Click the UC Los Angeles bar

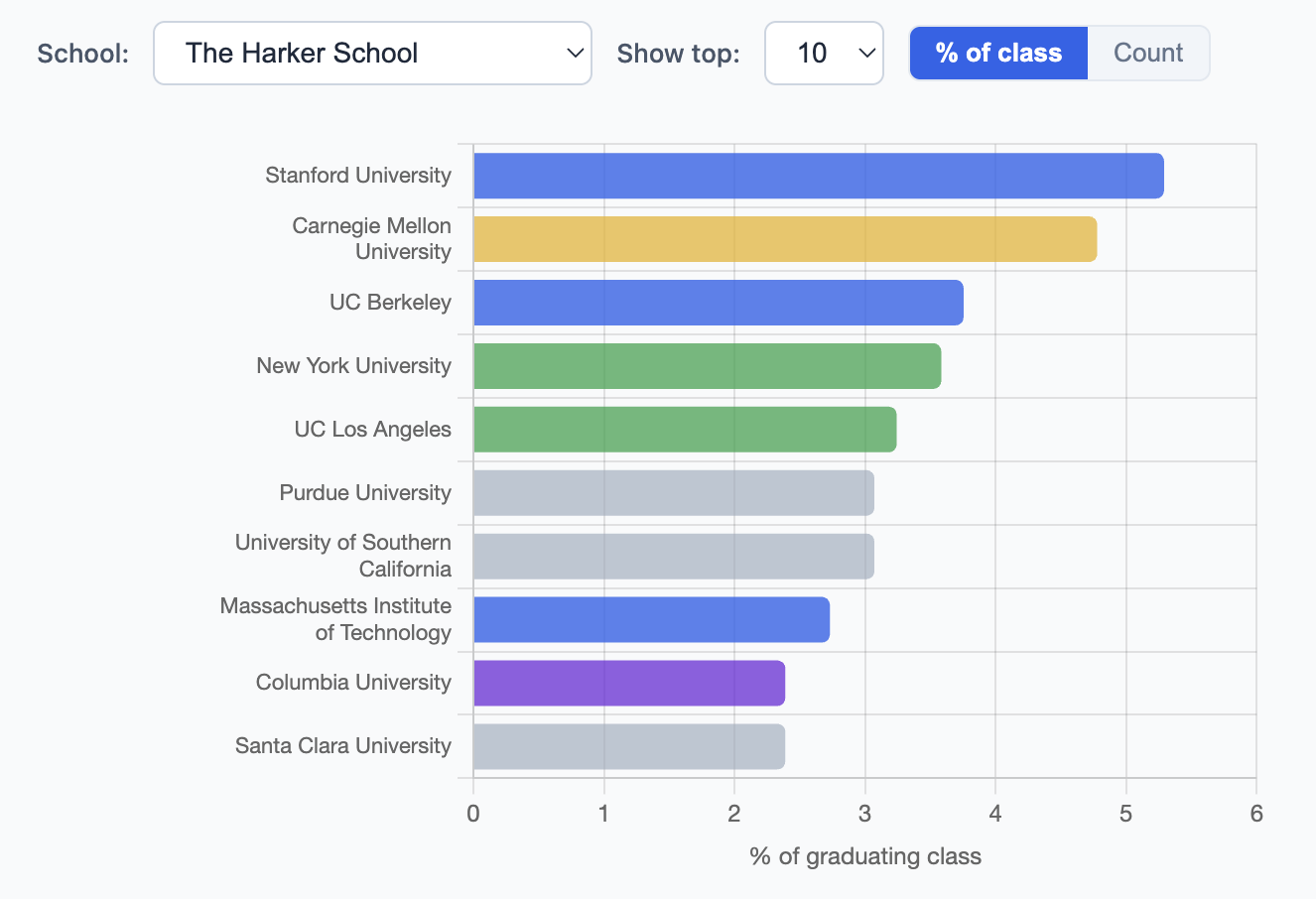(x=685, y=429)
